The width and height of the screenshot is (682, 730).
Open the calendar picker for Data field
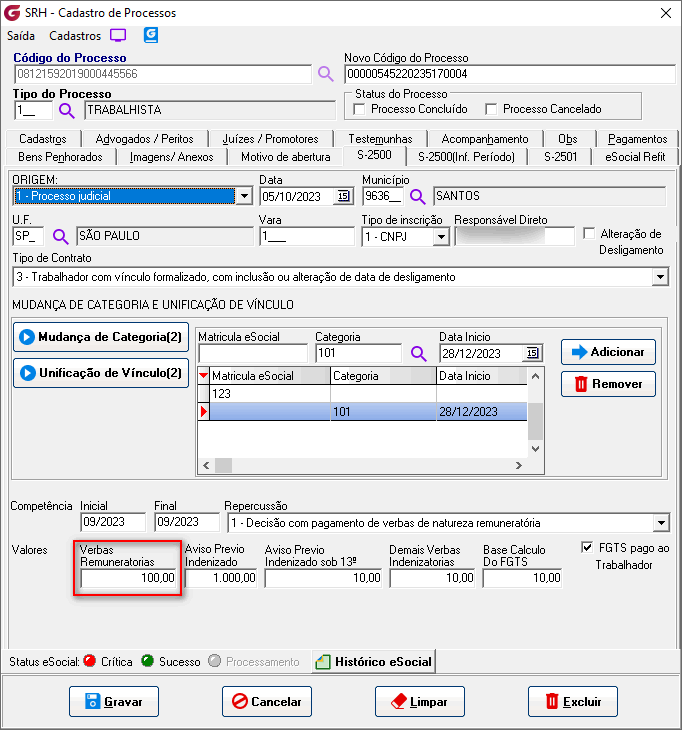pos(343,196)
